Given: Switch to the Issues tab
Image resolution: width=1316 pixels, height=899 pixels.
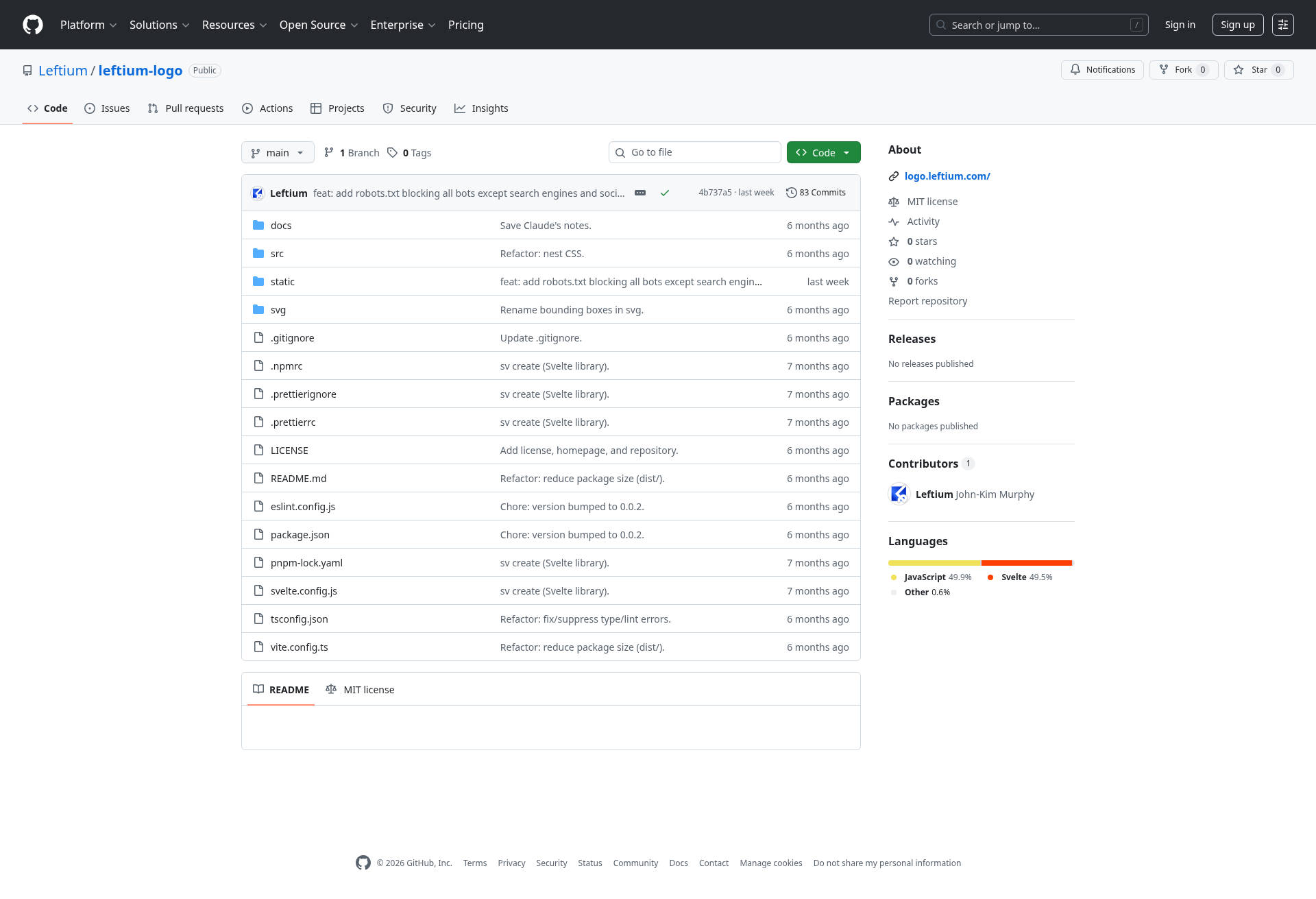Looking at the screenshot, I should pyautogui.click(x=107, y=108).
